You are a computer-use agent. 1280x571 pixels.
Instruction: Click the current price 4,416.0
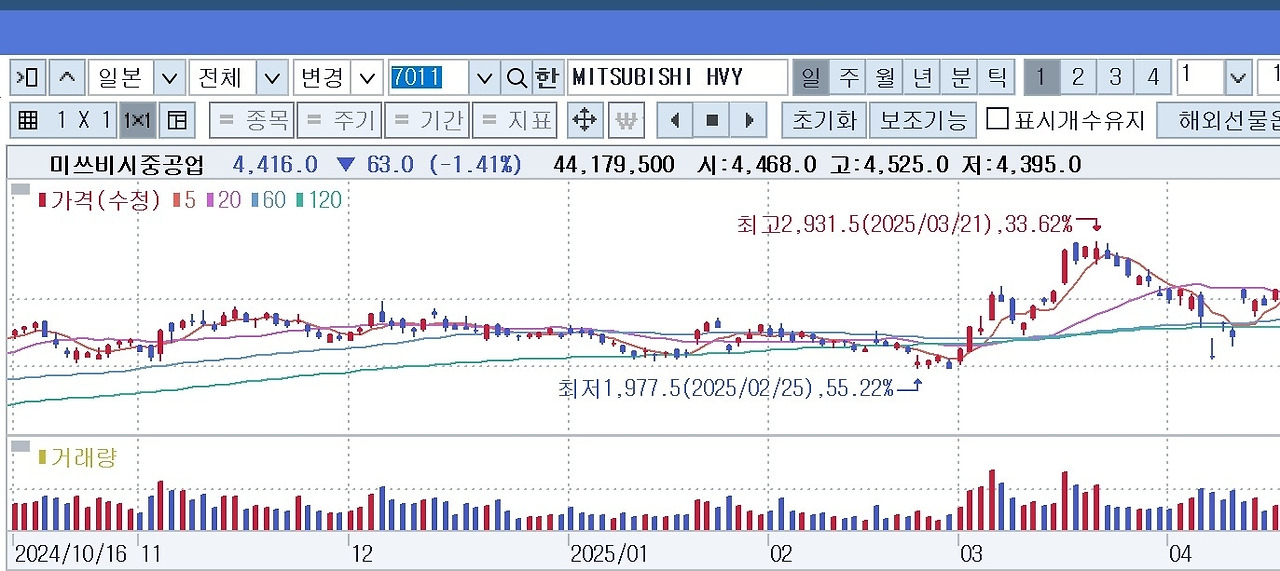(x=275, y=164)
